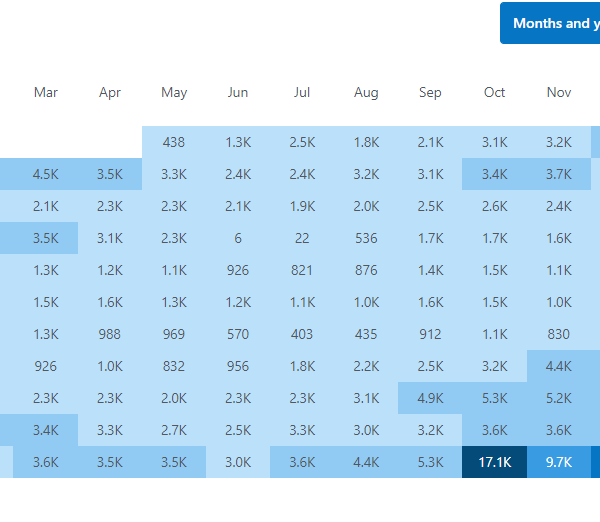Viewport: 600px width, 522px height.
Task: Select the Nov column header
Action: click(x=559, y=93)
